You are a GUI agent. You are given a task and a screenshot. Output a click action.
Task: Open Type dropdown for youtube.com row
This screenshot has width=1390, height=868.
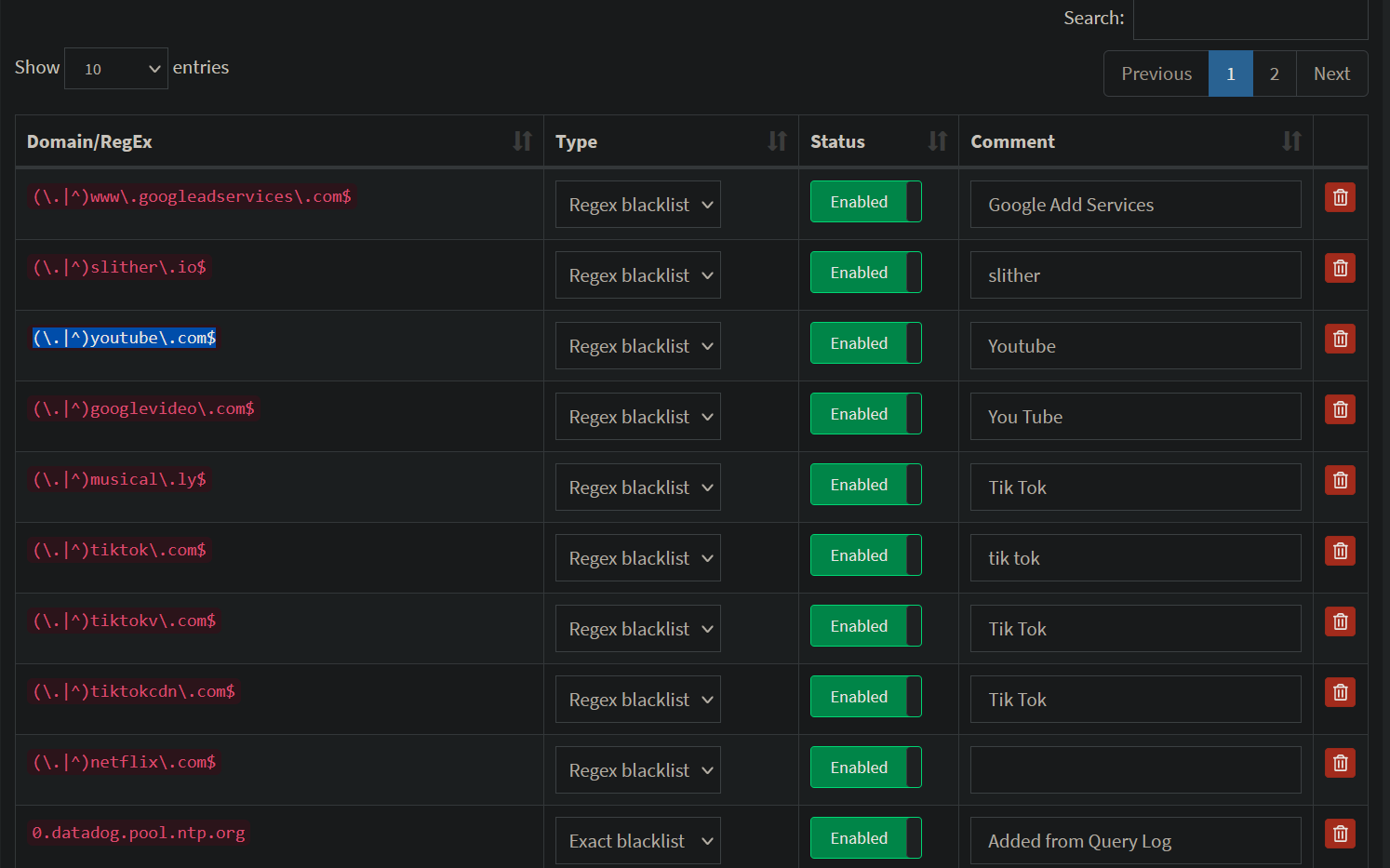(x=638, y=346)
